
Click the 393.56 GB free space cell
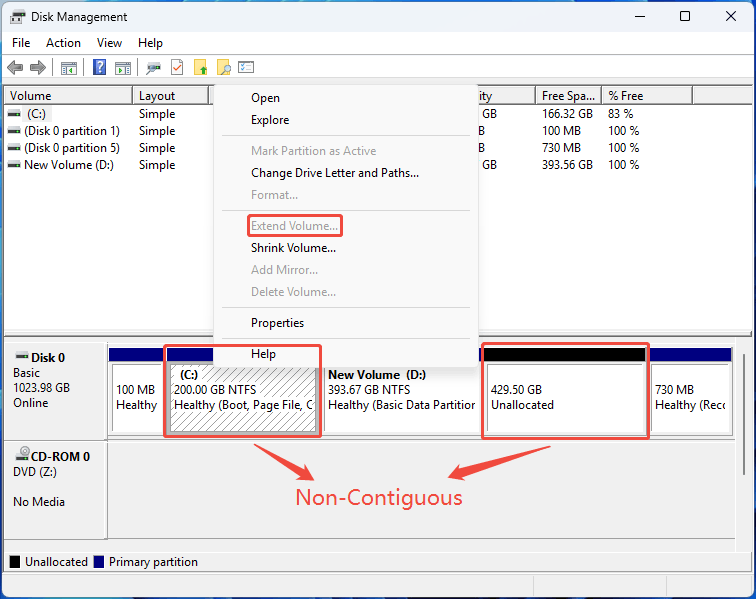[x=567, y=164]
